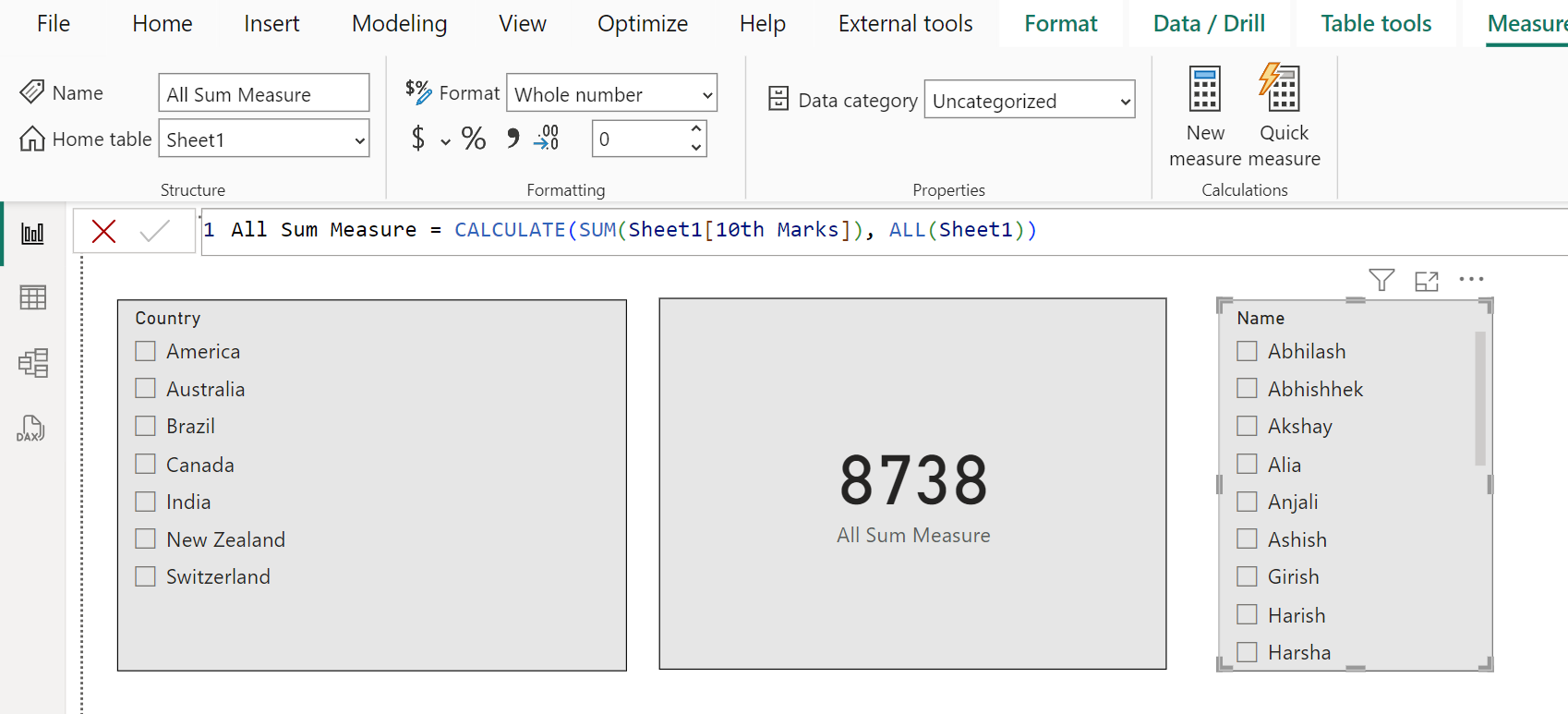Click the New measure icon
Viewport: 1568px width, 714px height.
pos(1204,91)
